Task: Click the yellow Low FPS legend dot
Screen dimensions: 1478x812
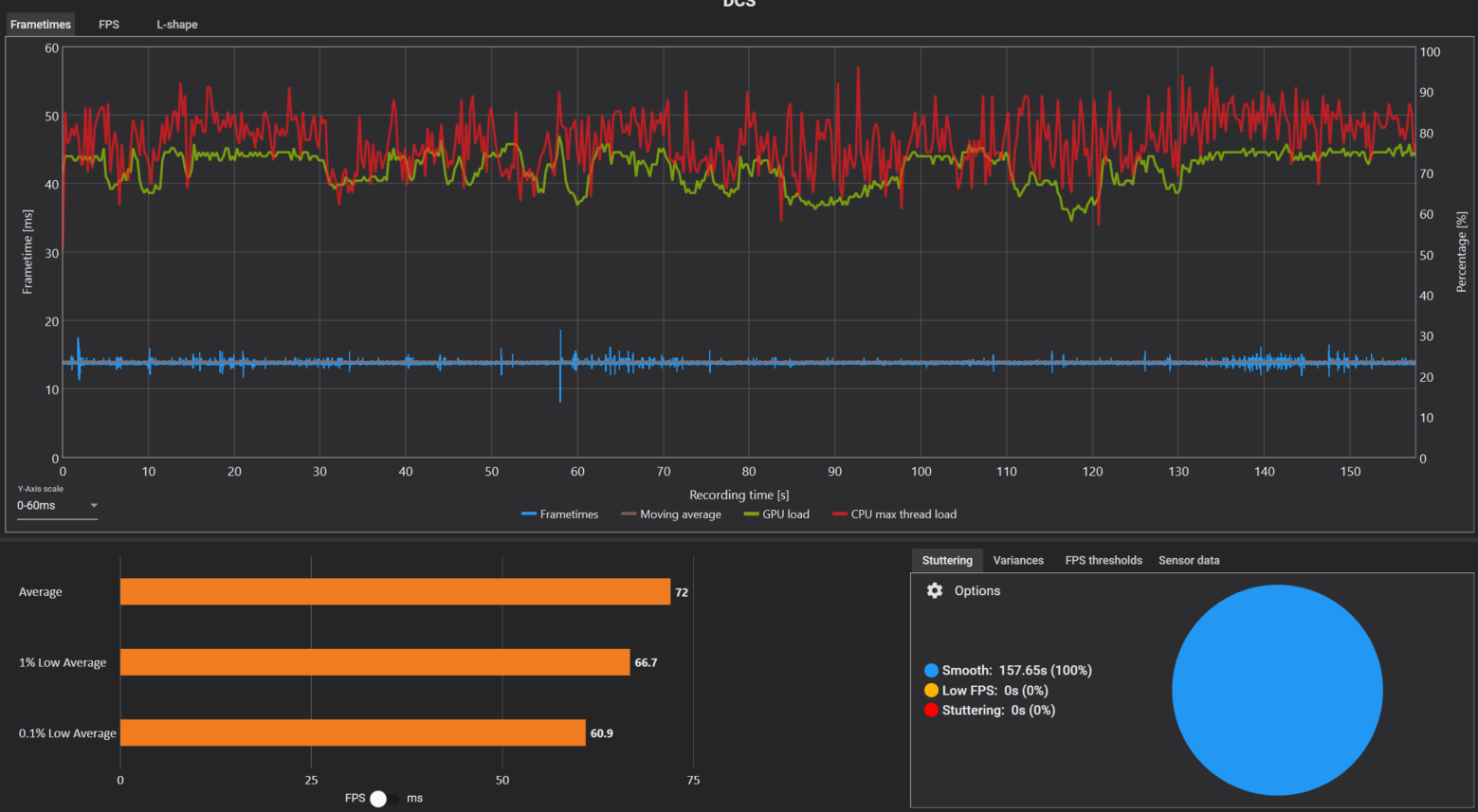Action: [x=931, y=691]
